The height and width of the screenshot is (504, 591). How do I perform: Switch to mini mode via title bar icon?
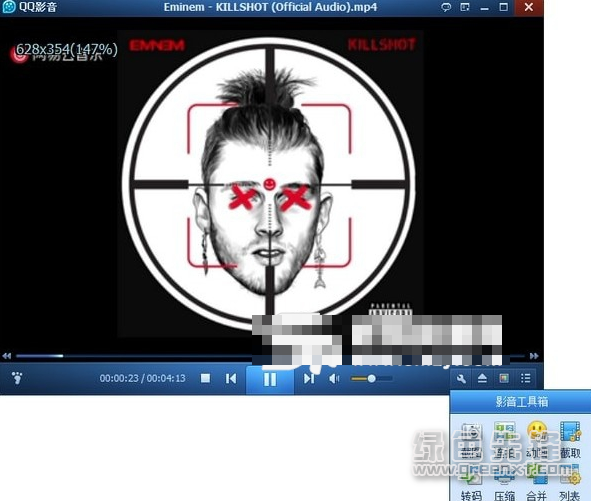click(x=465, y=7)
